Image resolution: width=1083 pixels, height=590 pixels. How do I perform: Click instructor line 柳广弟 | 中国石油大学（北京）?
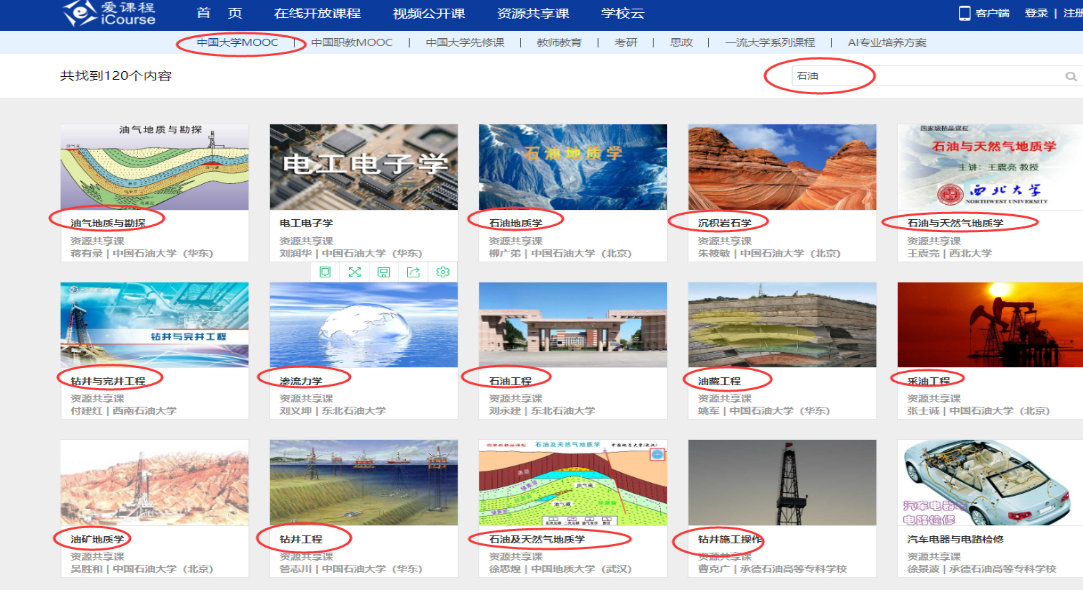tap(560, 254)
